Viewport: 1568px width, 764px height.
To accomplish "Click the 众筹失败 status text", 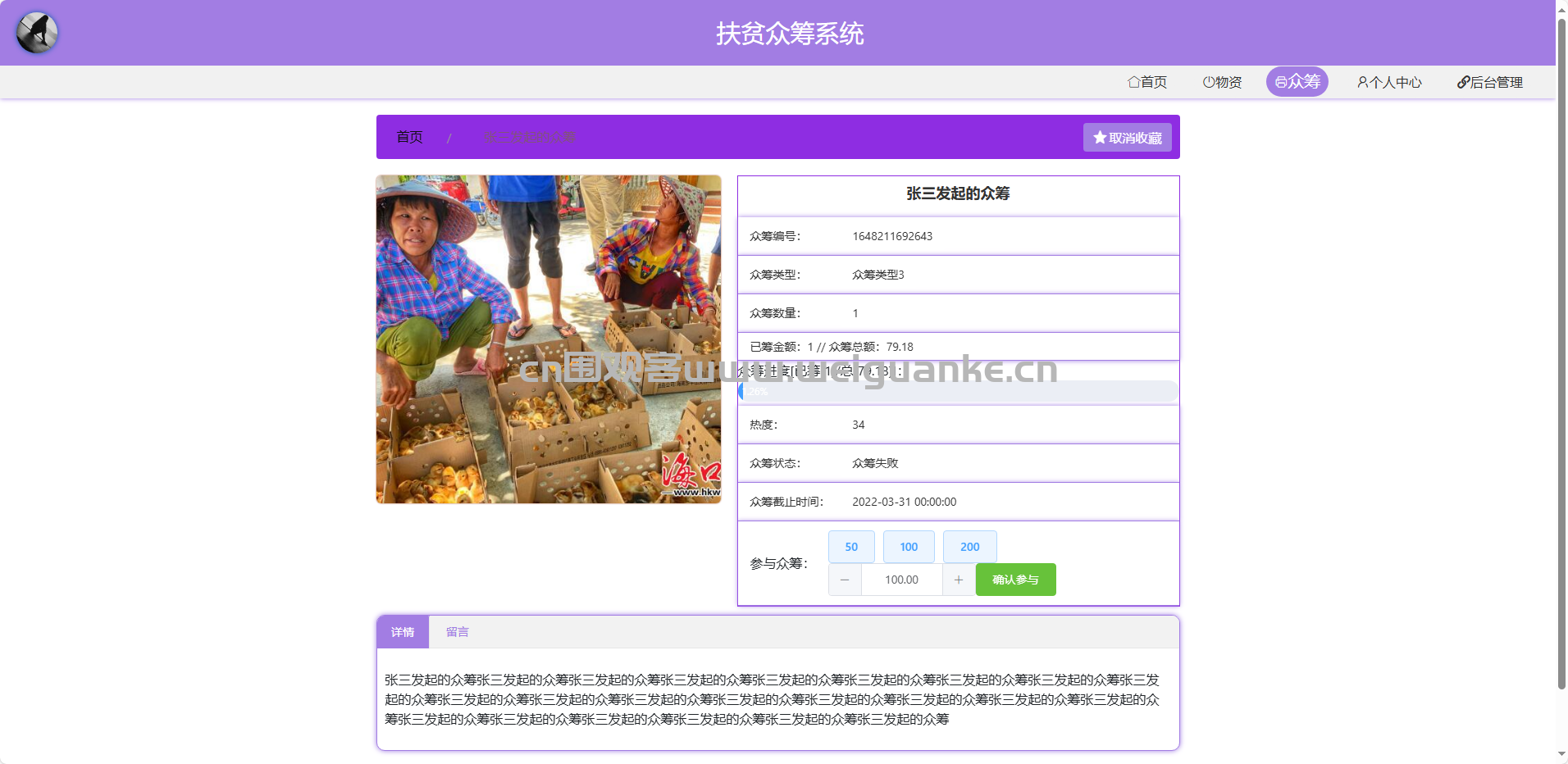I will tap(875, 463).
